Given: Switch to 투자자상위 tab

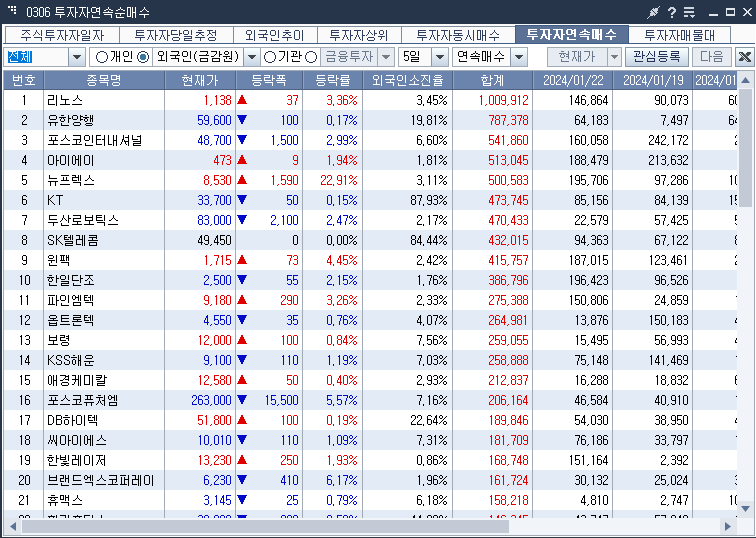Looking at the screenshot, I should point(359,35).
